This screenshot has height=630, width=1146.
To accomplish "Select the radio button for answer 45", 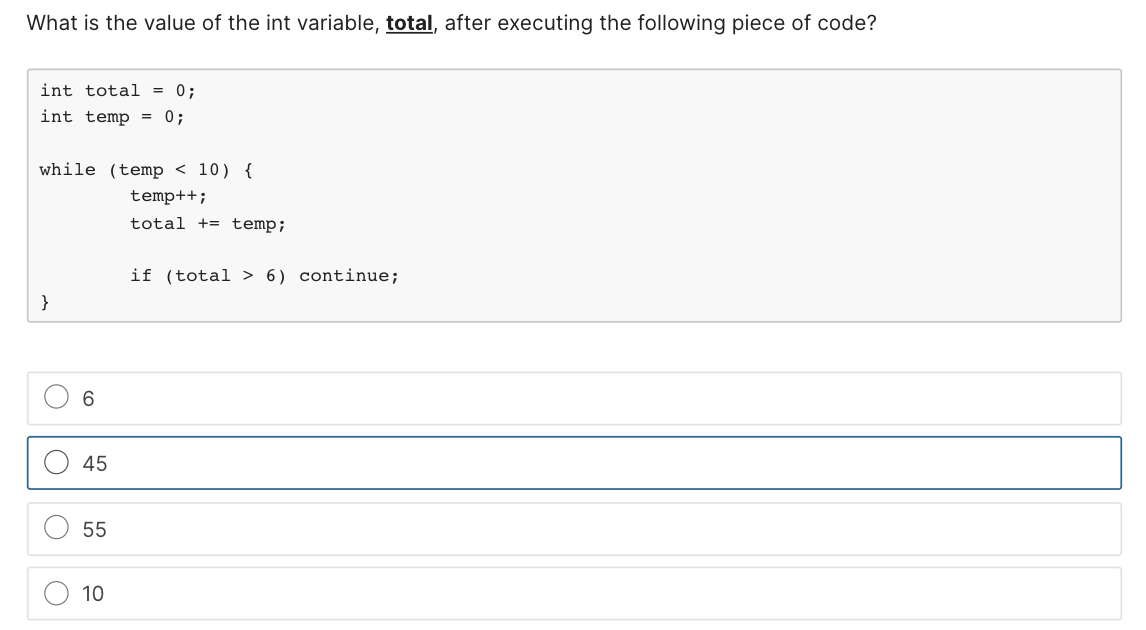I will [x=56, y=462].
